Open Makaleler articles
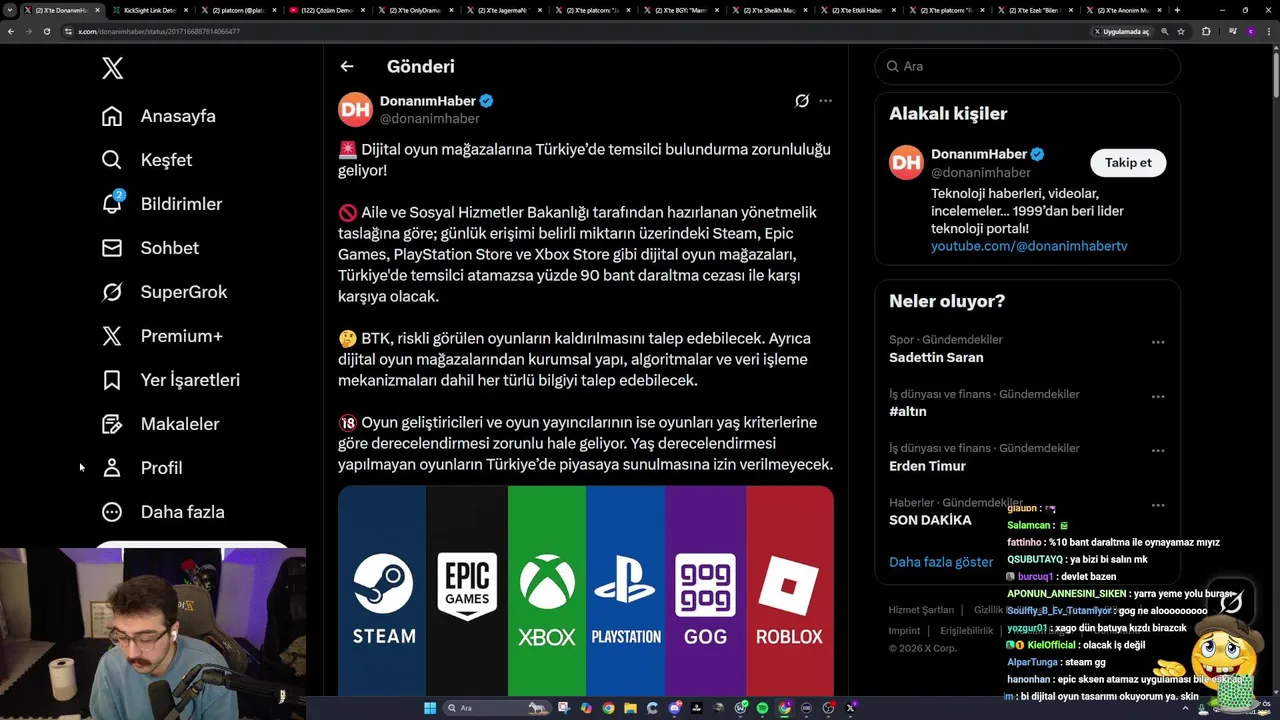 161,424
